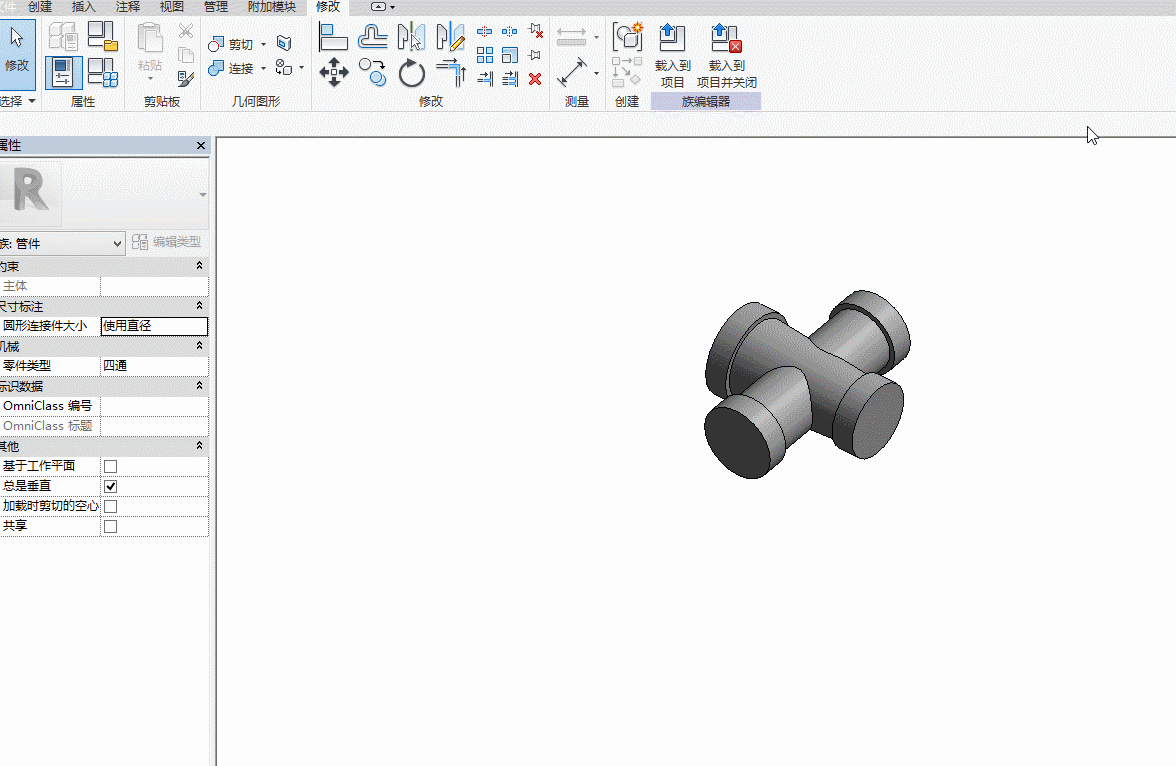Close the Properties palette
The width and height of the screenshot is (1176, 766).
tap(201, 146)
